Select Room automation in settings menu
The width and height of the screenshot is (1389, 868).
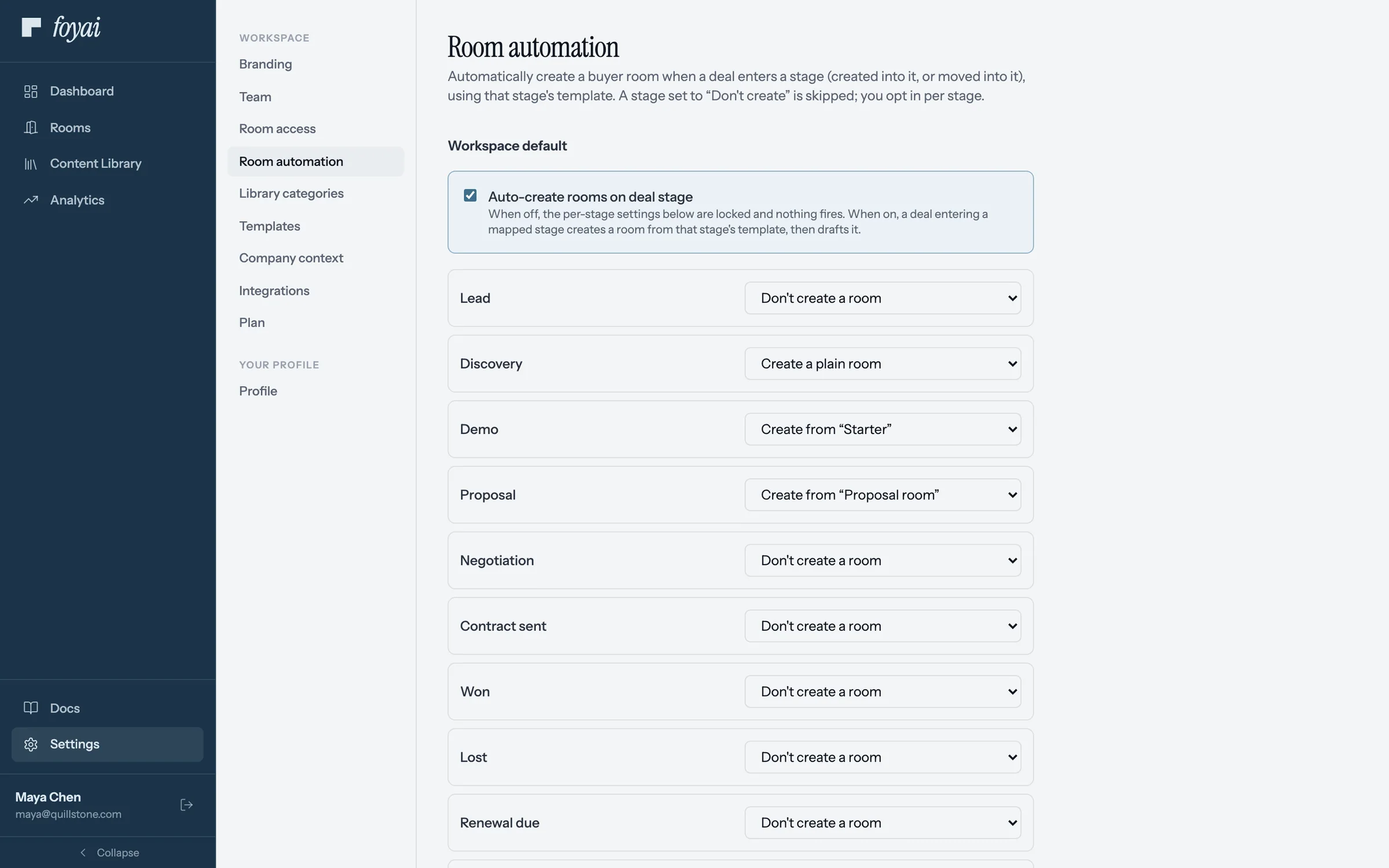(x=315, y=161)
